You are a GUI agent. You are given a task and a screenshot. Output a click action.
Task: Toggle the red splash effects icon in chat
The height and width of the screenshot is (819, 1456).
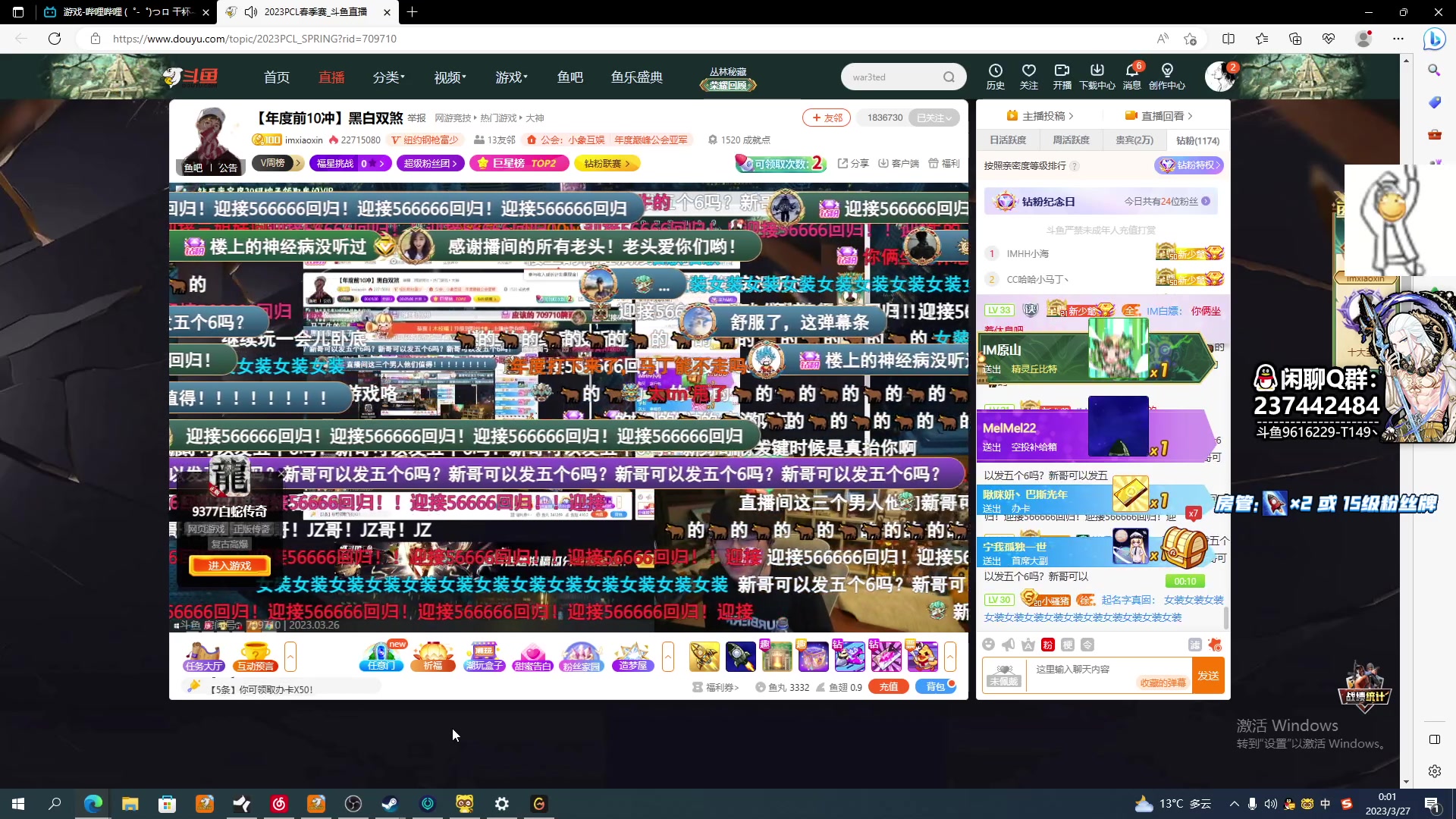(1215, 645)
